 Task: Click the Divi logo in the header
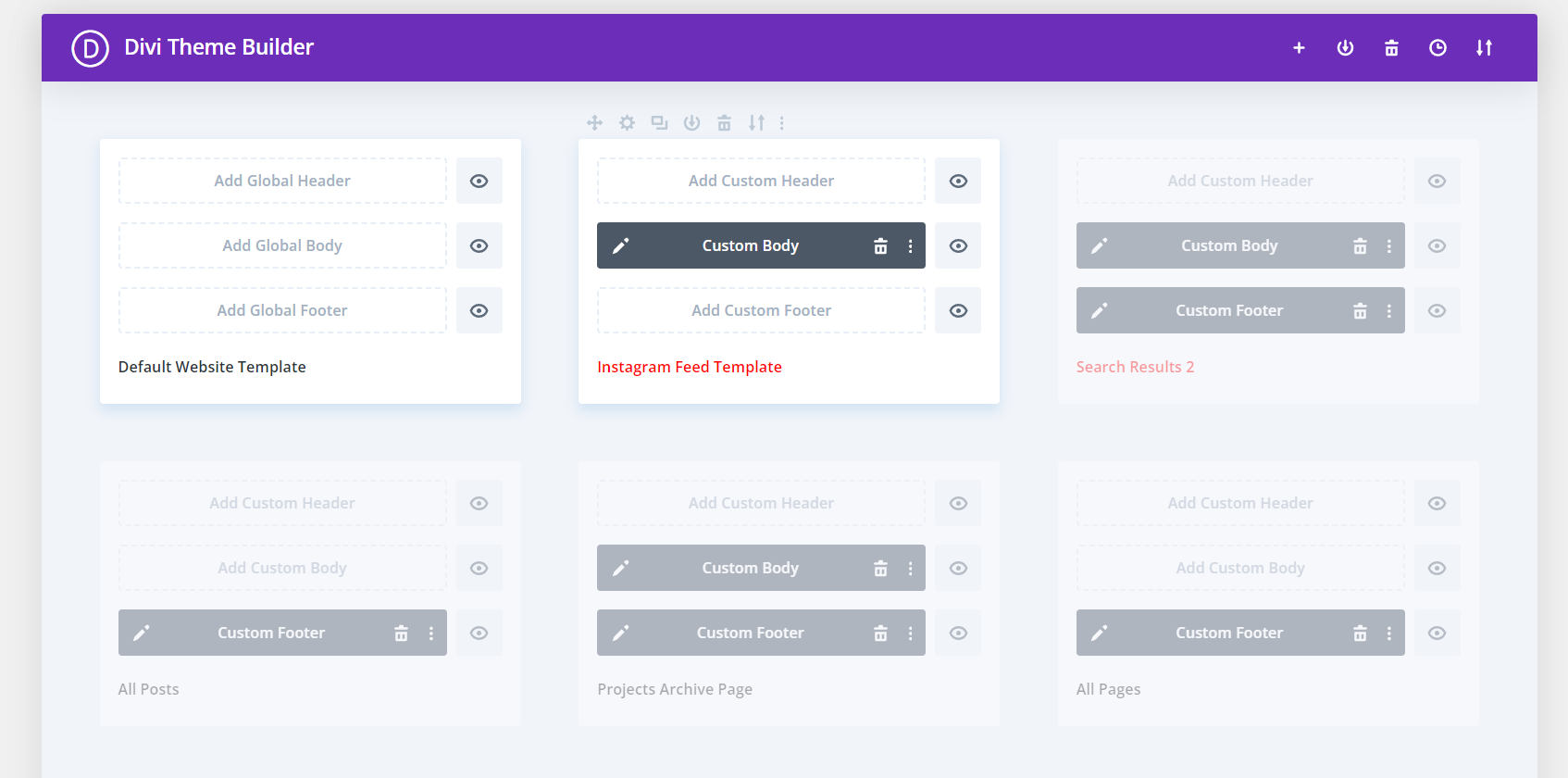pyautogui.click(x=90, y=48)
